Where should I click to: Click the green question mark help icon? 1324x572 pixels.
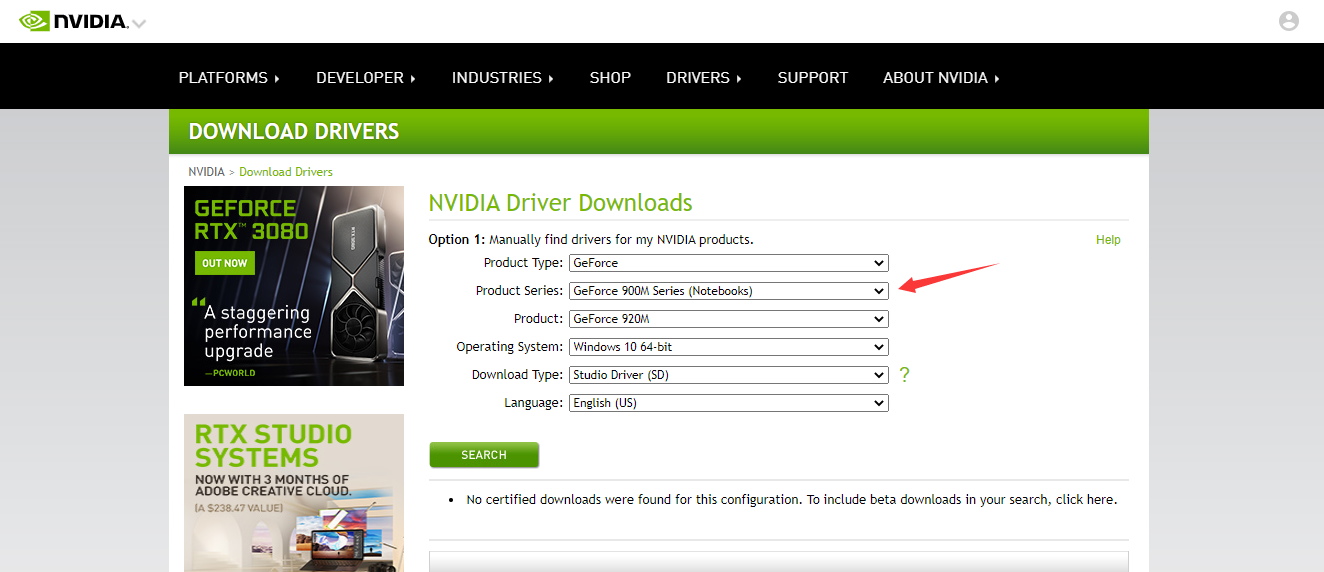click(x=904, y=375)
